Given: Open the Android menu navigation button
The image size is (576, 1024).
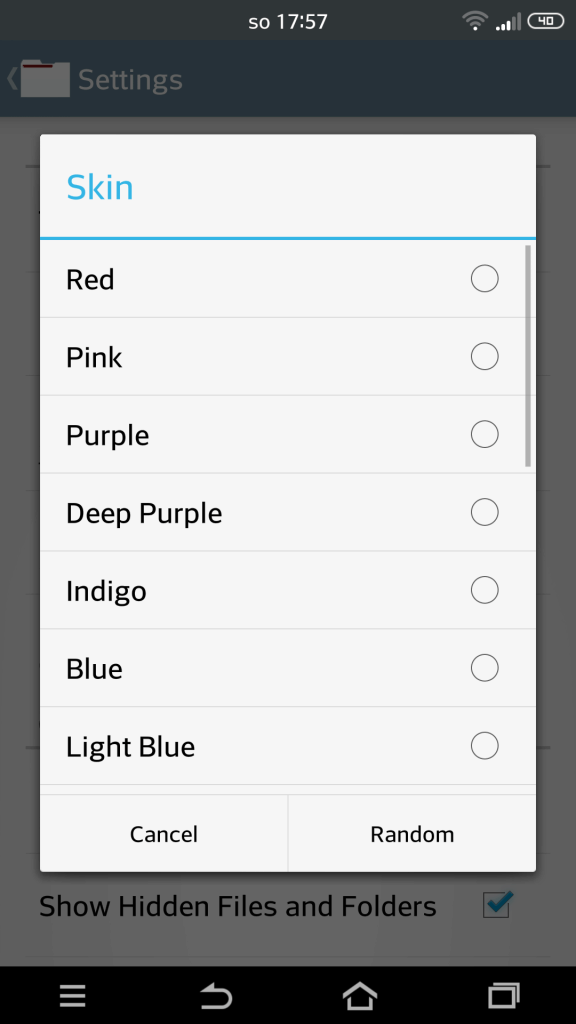Looking at the screenshot, I should tap(72, 995).
